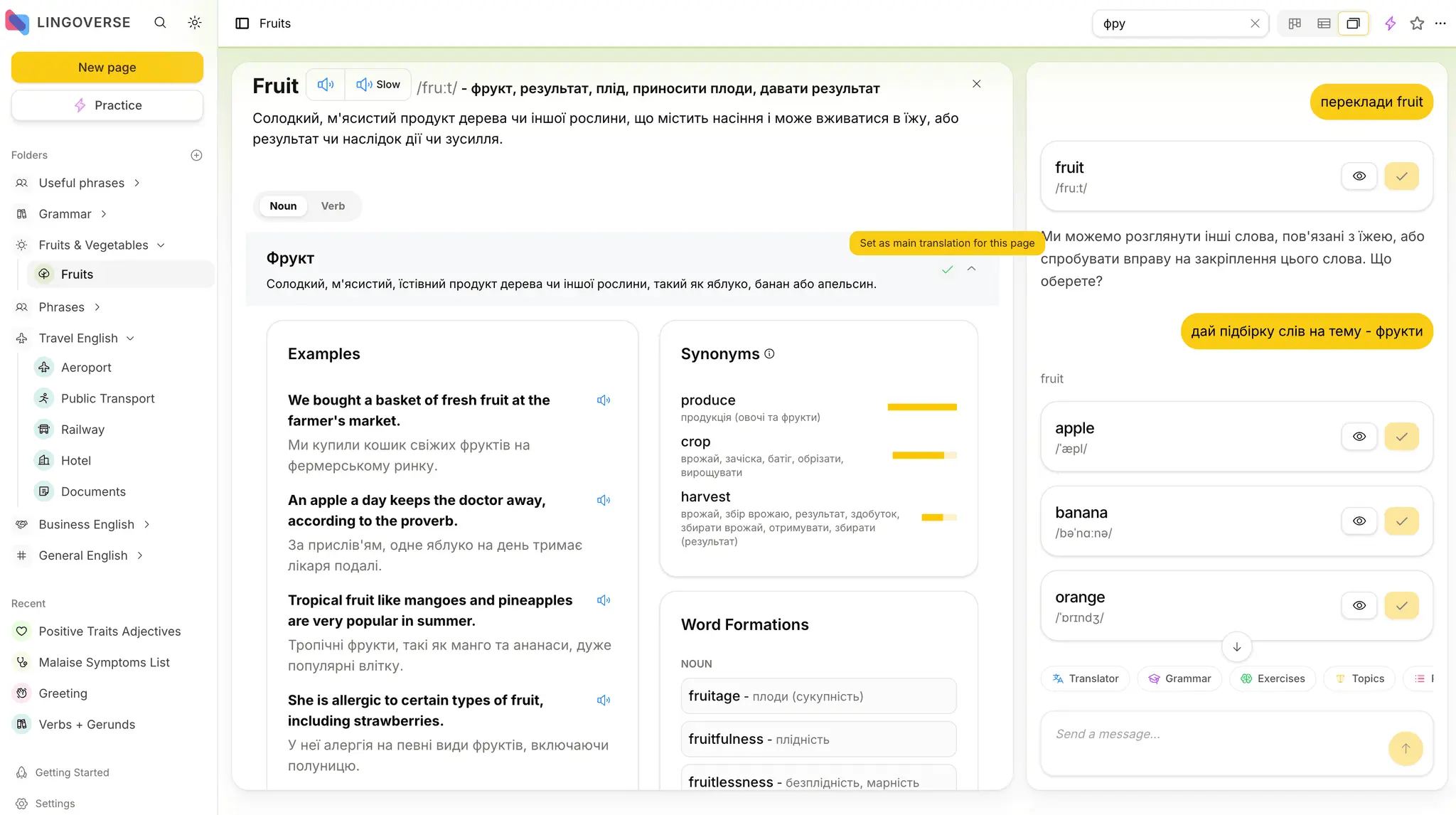Check the apple word card

coord(1402,437)
